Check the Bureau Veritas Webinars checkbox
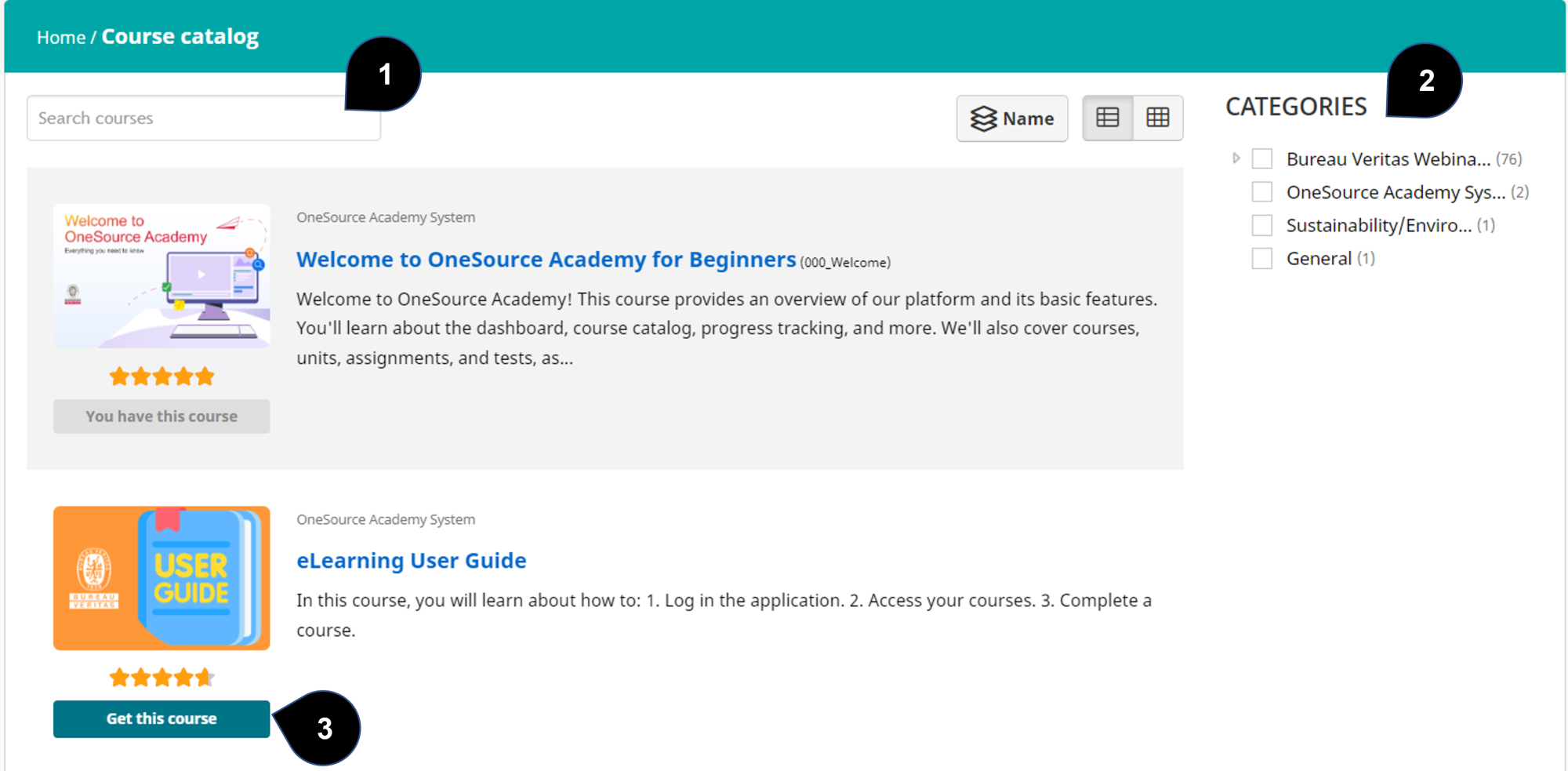 point(1261,158)
